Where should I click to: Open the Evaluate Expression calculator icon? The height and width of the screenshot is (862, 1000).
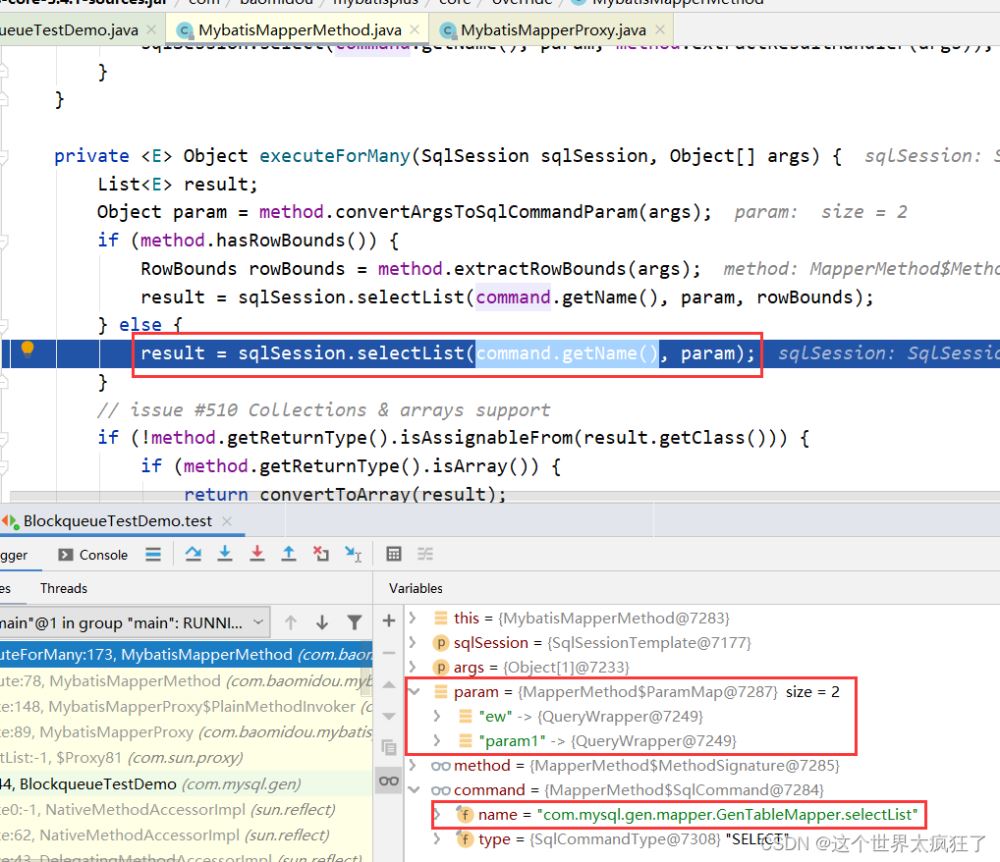click(394, 554)
